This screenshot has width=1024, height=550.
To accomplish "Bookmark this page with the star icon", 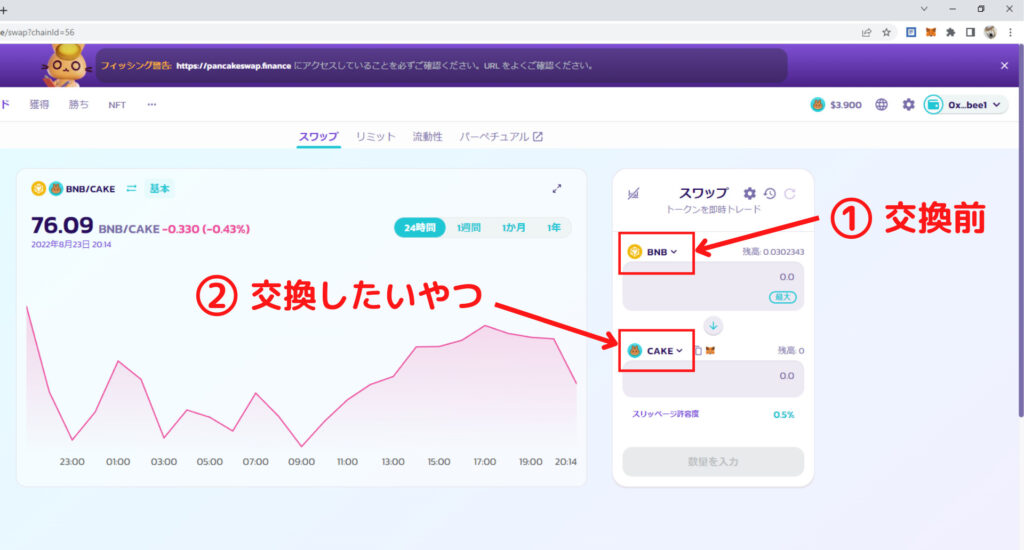I will (886, 32).
